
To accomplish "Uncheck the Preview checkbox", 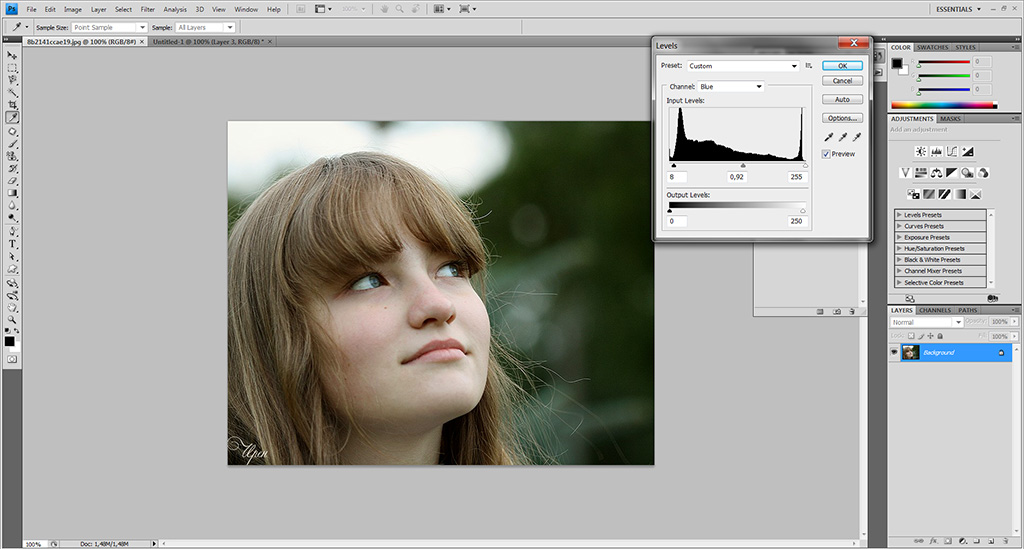I will [x=826, y=154].
